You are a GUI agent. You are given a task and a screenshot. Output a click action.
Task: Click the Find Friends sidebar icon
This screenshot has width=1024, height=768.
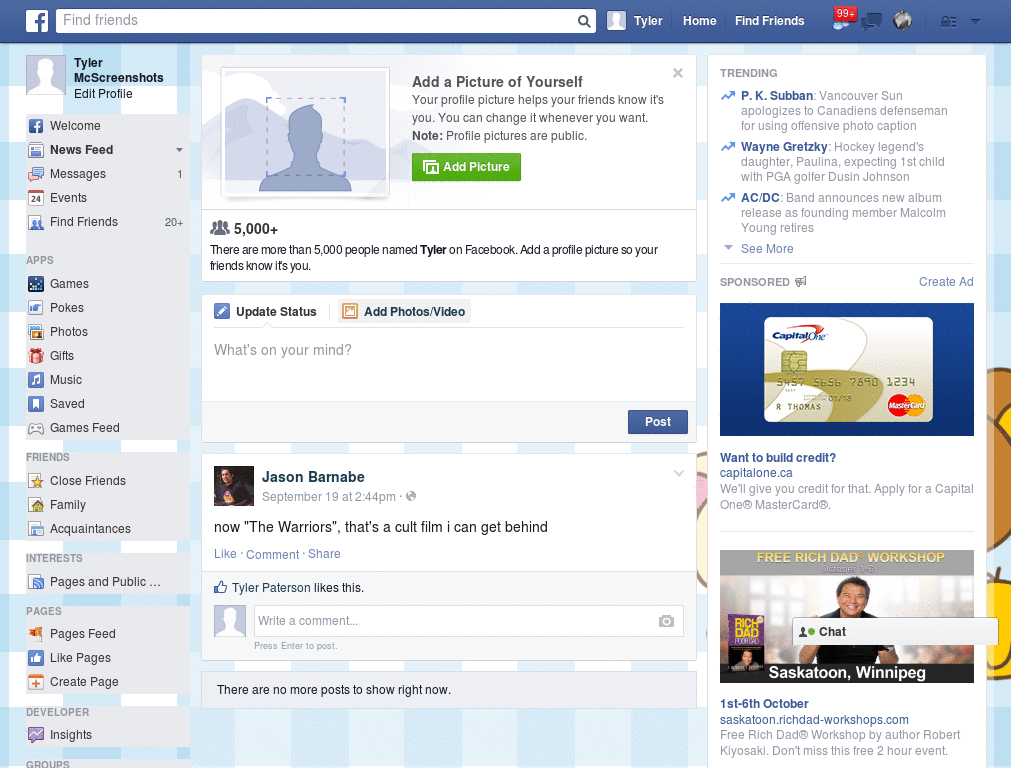click(x=36, y=222)
